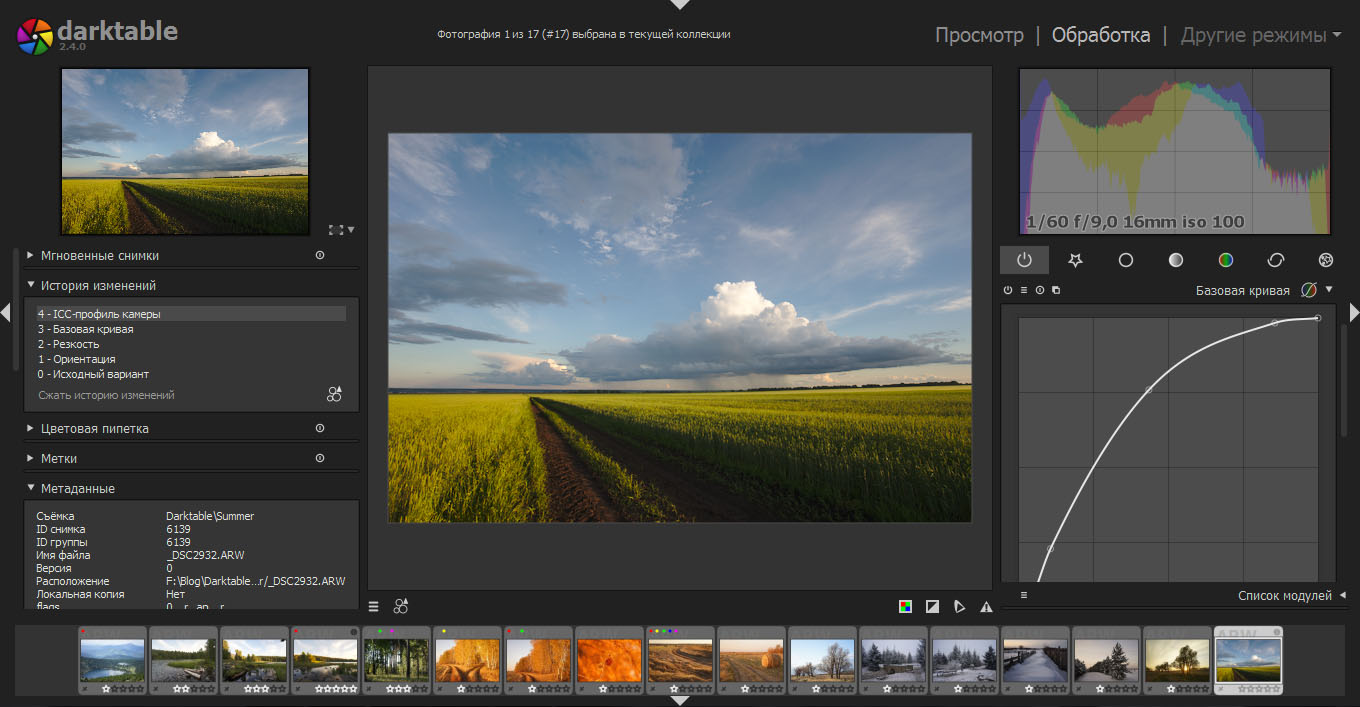Toggle Базовая кривая module on or off
The image size is (1360, 707).
1008,290
